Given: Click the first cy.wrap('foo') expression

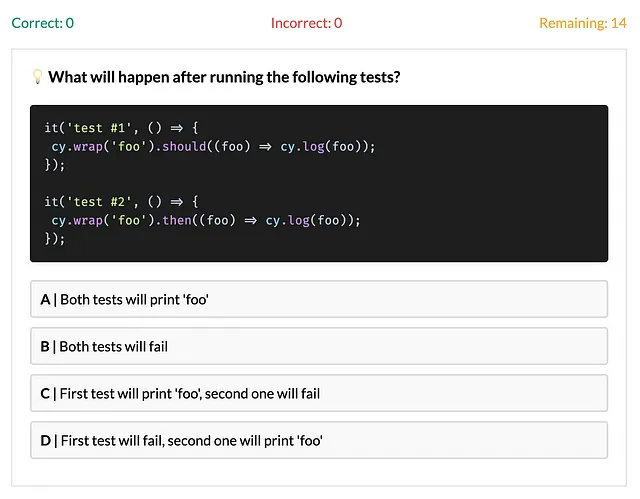Looking at the screenshot, I should [103, 146].
